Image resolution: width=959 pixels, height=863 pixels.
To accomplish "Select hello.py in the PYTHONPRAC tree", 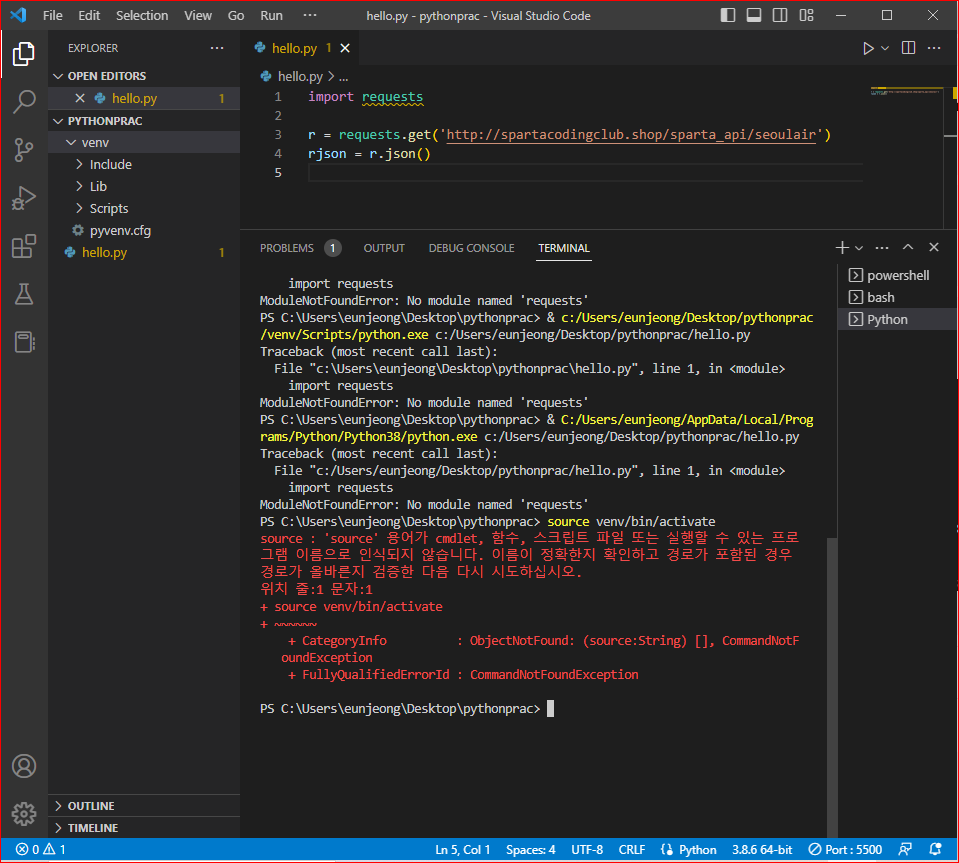I will (144, 253).
